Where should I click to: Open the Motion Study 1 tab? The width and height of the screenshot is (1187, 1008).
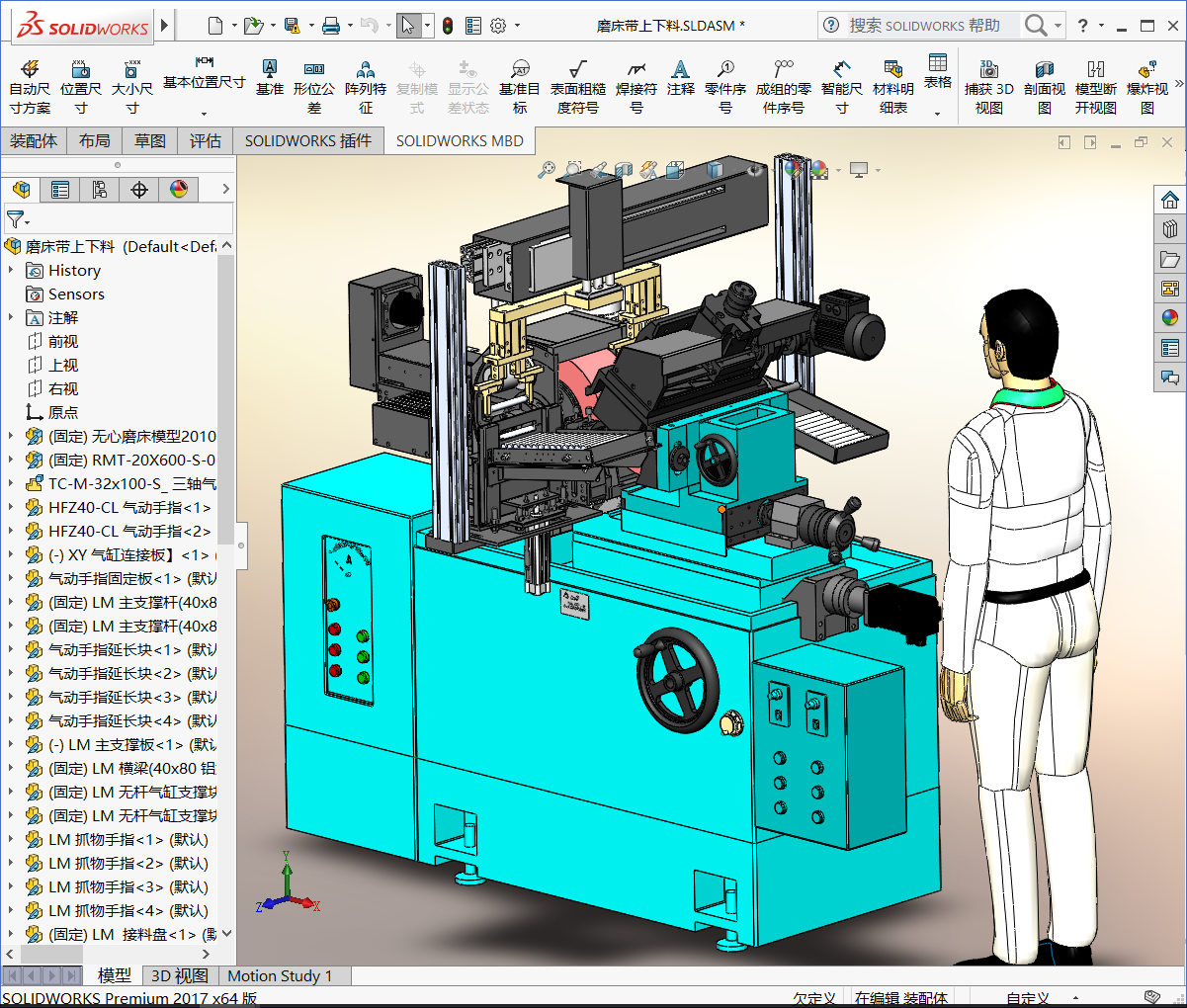point(280,975)
